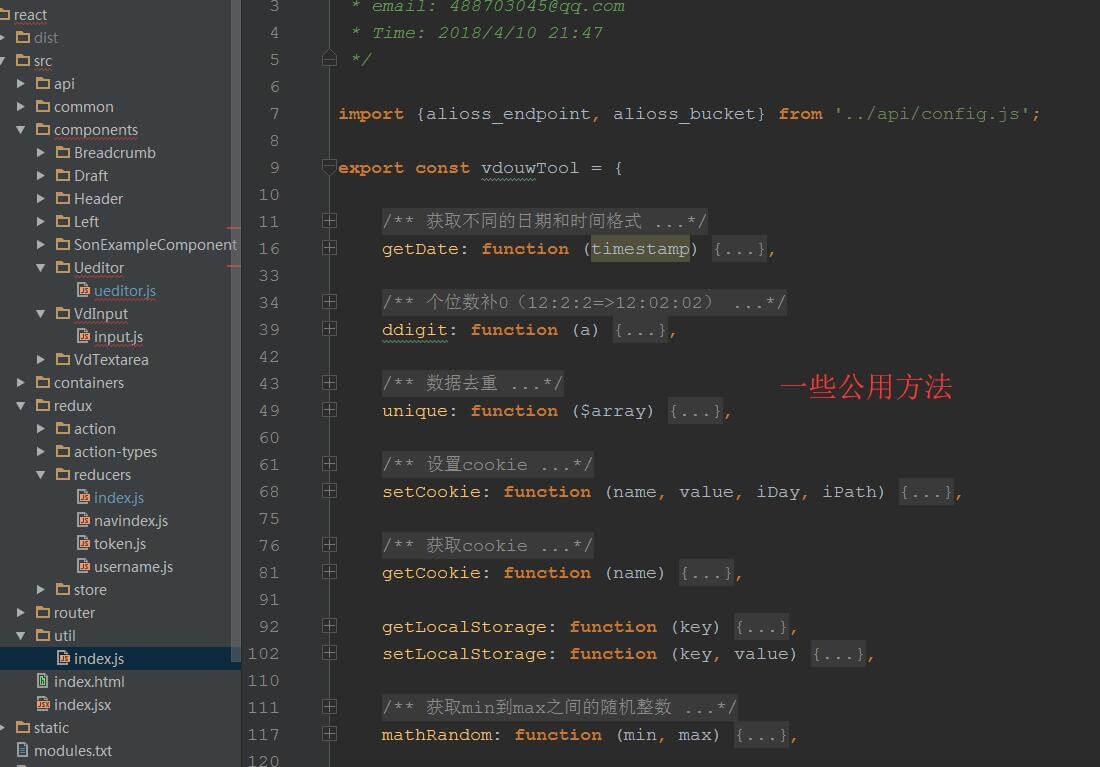1100x767 pixels.
Task: Unfold the setCookie function code block
Action: point(329,492)
